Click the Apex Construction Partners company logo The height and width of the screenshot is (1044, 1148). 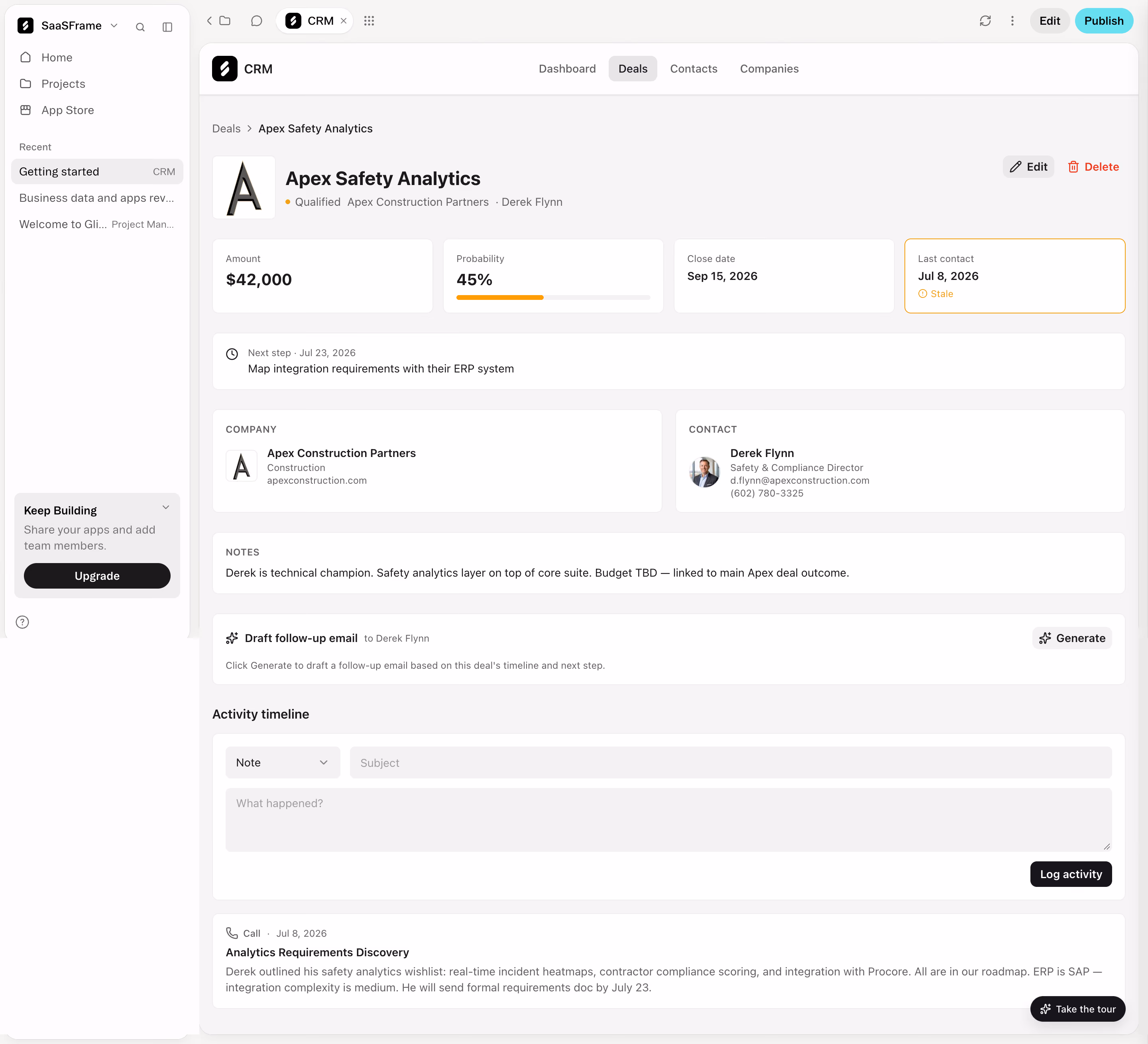(242, 466)
